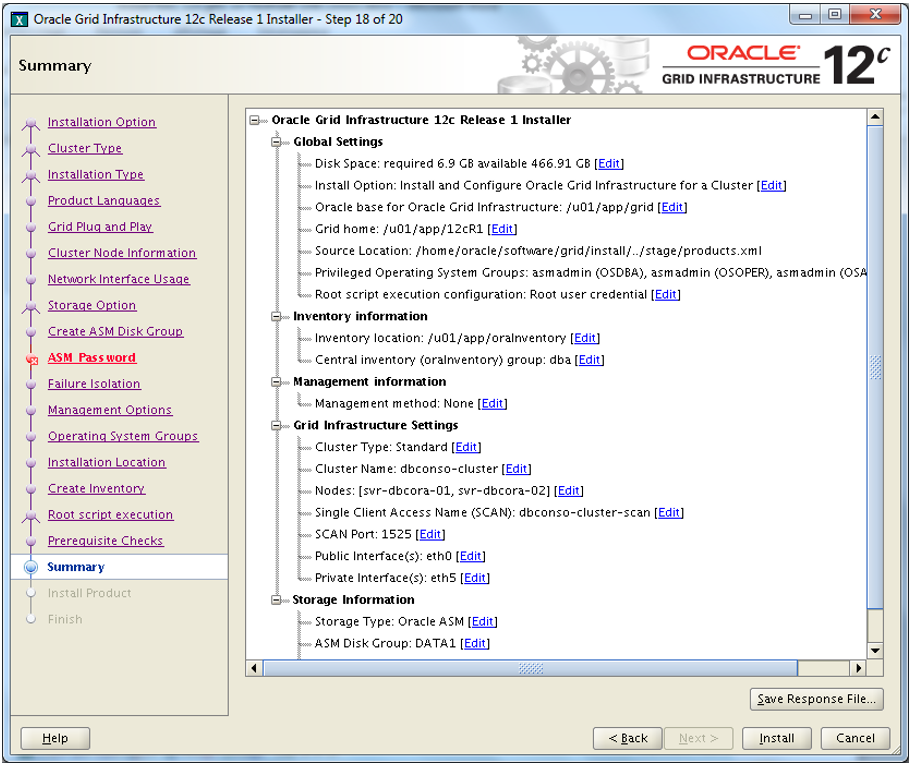Collapse the Grid Infrastructure Settings section

[276, 425]
